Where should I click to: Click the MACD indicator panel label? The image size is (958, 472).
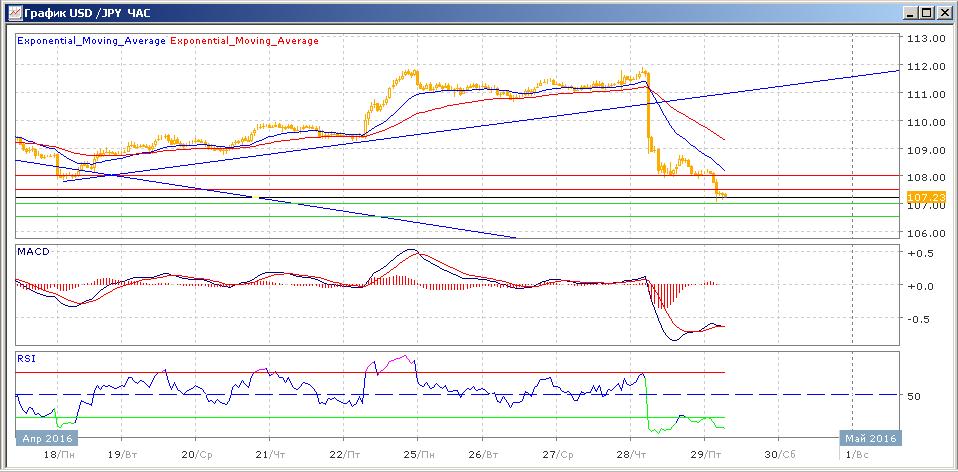point(32,251)
